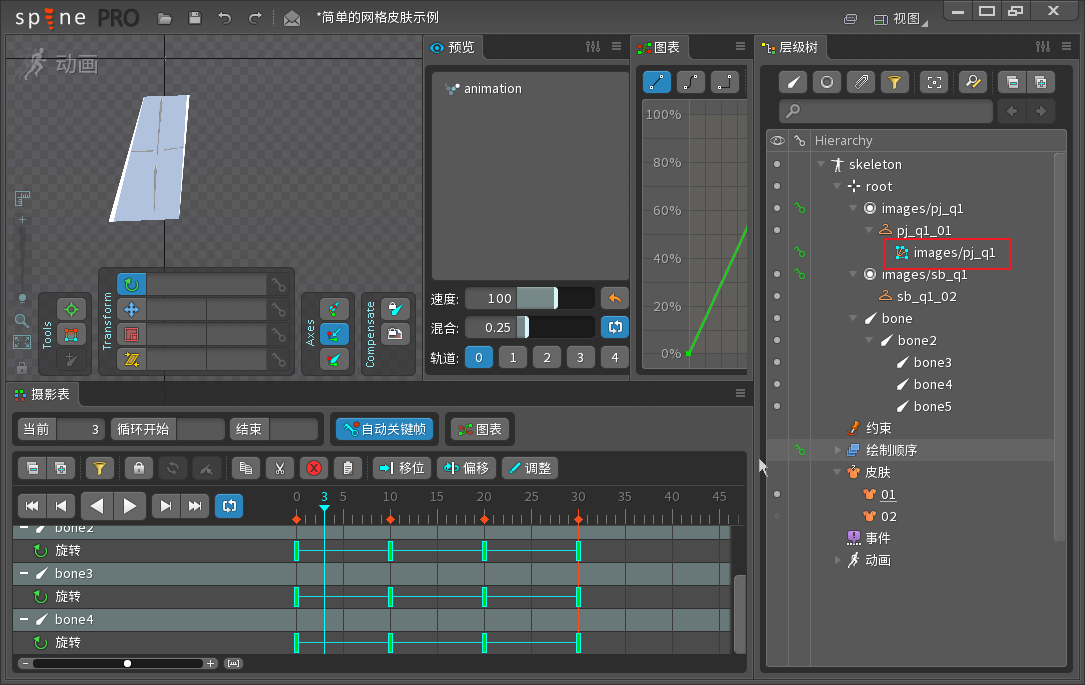The height and width of the screenshot is (685, 1085).
Task: Toggle visibility dot for skin 01
Action: coord(777,494)
